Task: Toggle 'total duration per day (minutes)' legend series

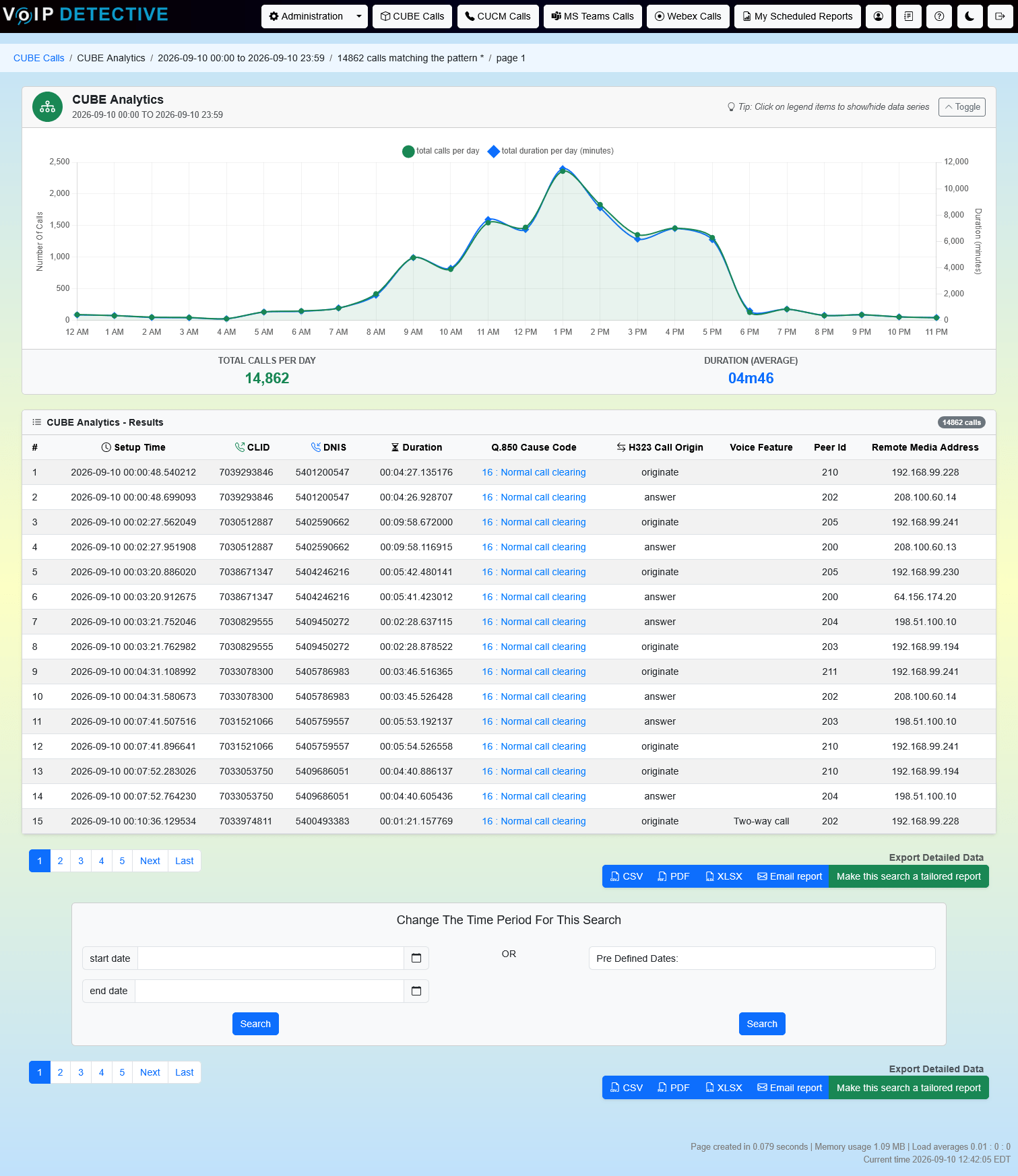Action: point(550,151)
